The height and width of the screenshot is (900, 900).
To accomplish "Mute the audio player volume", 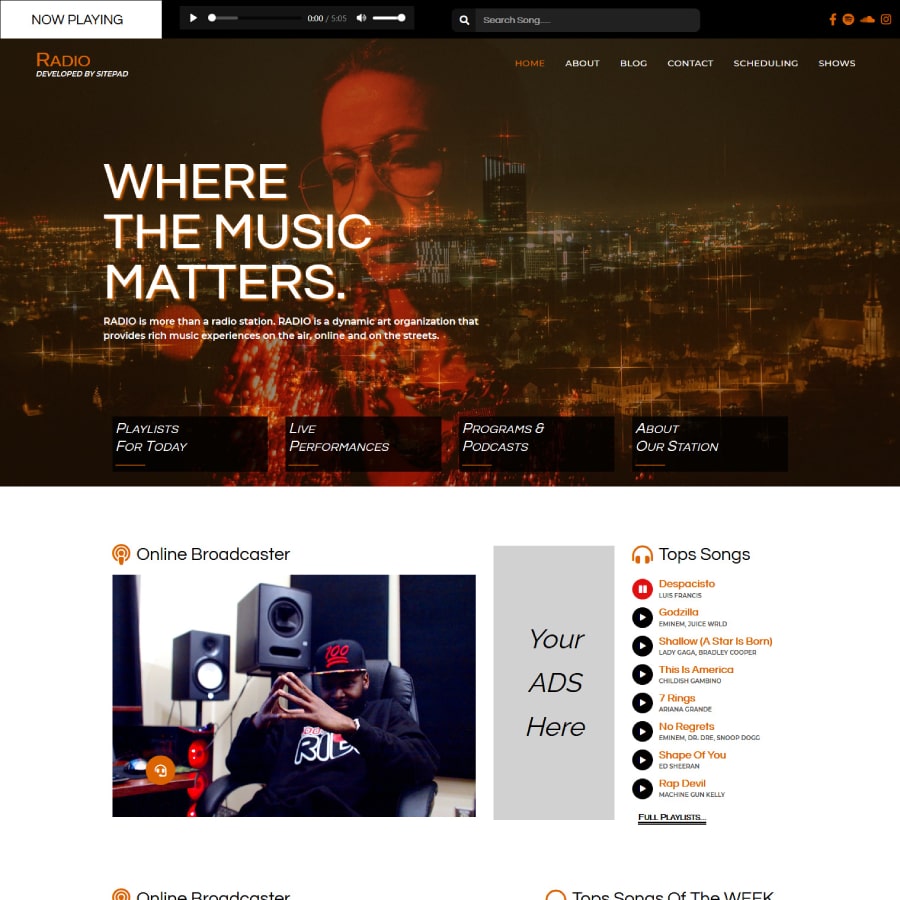I will pos(361,18).
